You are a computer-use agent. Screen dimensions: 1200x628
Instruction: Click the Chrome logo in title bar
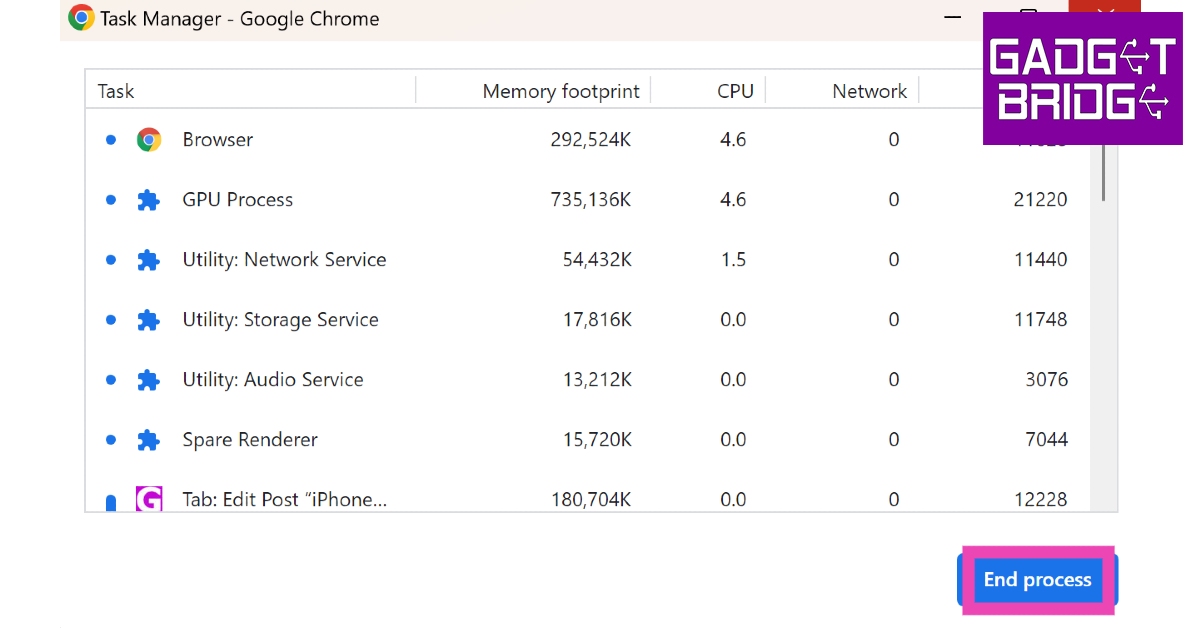[x=81, y=18]
